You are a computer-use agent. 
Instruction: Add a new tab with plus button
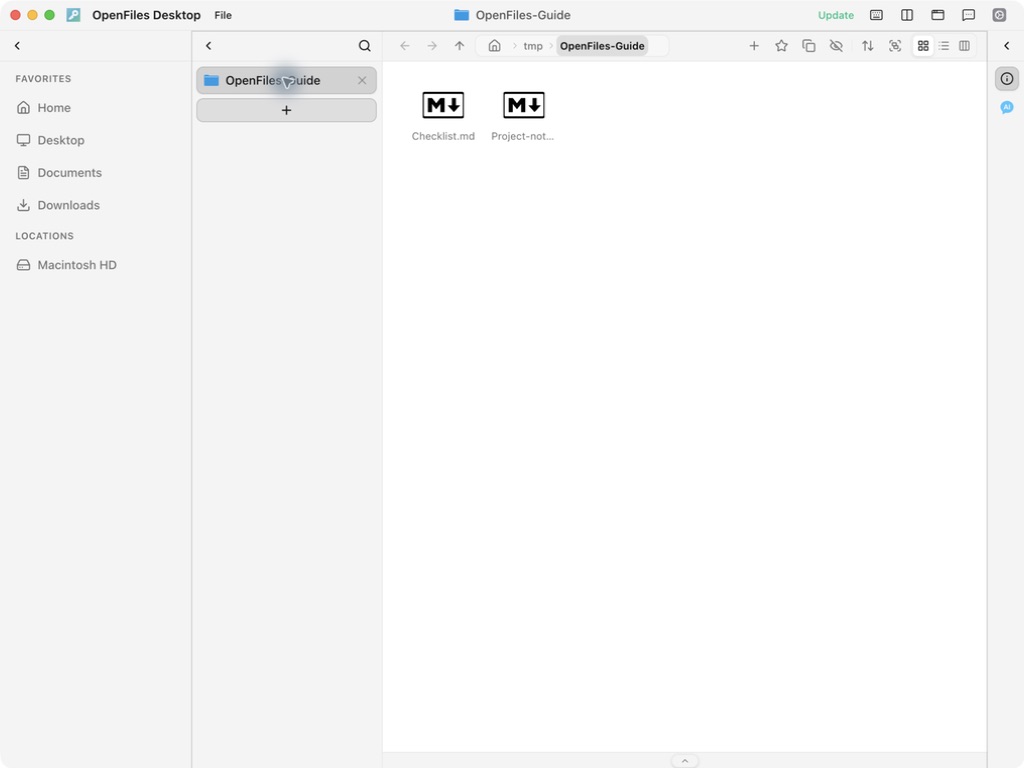(286, 110)
